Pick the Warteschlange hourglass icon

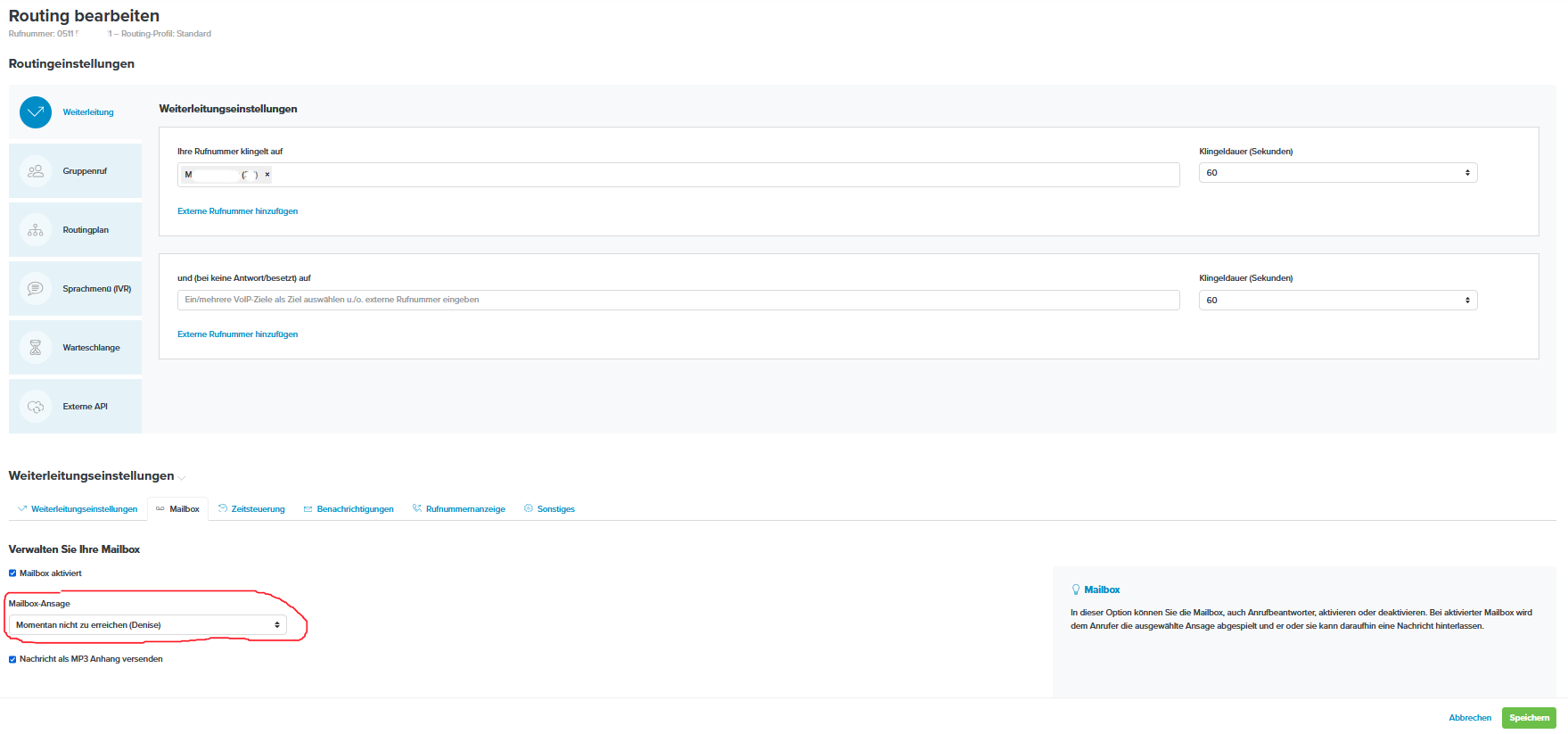36,348
